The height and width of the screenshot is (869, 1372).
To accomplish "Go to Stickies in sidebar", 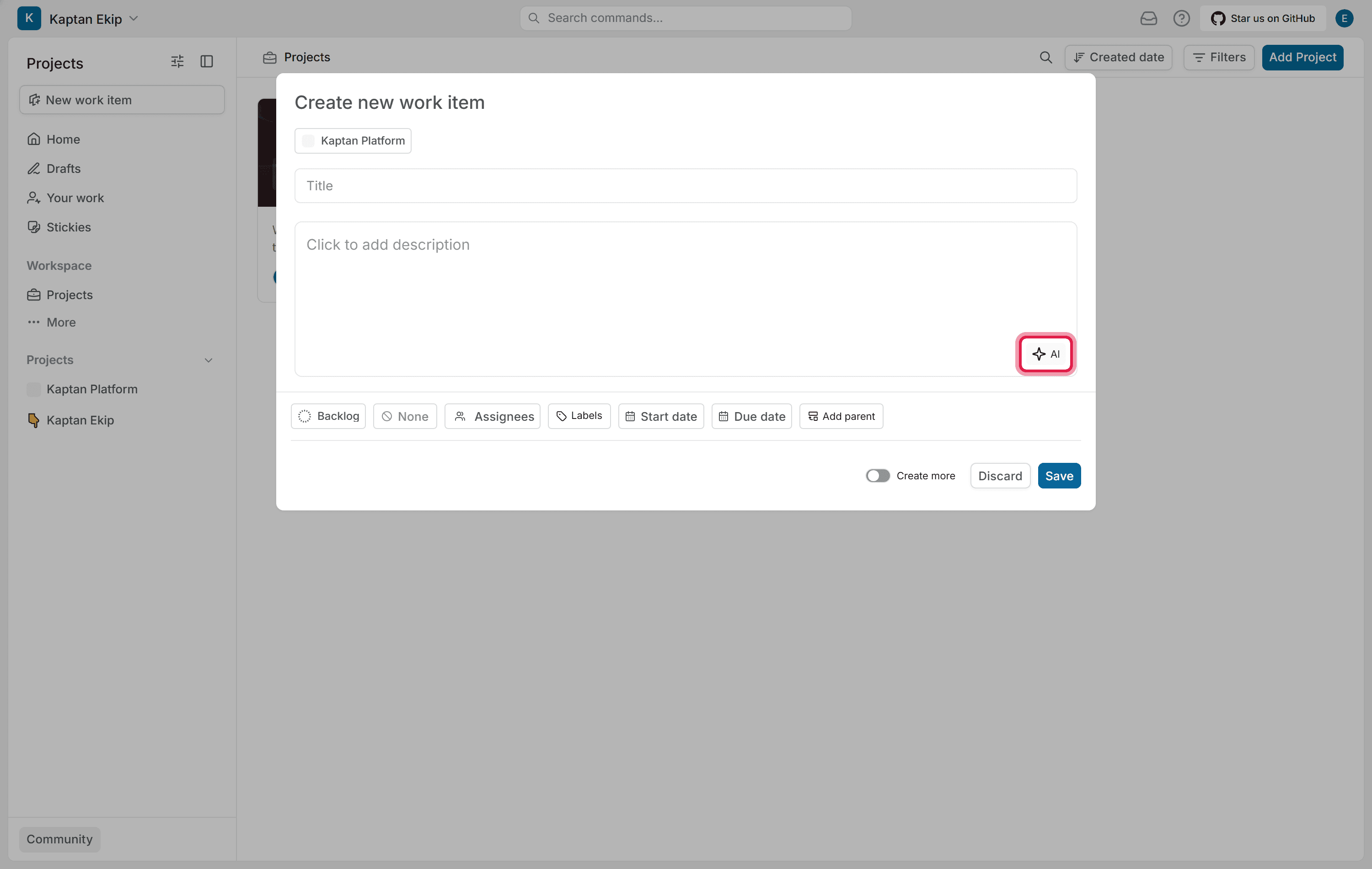I will click(69, 227).
